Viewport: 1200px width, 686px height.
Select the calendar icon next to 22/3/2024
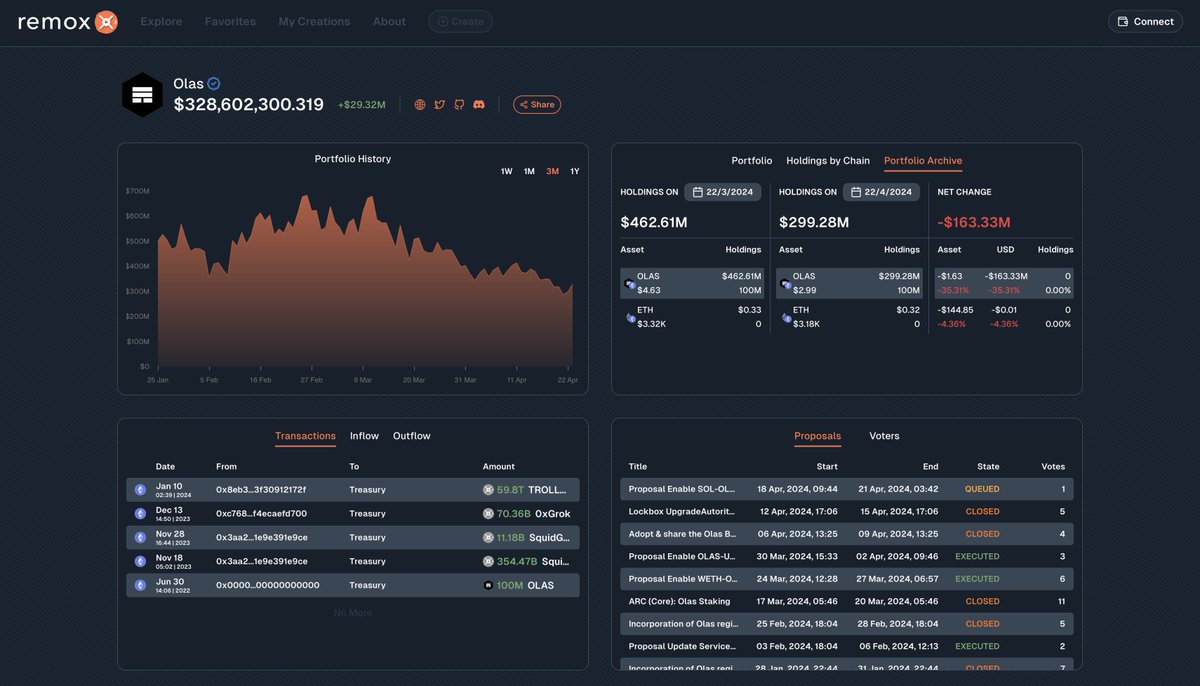698,191
